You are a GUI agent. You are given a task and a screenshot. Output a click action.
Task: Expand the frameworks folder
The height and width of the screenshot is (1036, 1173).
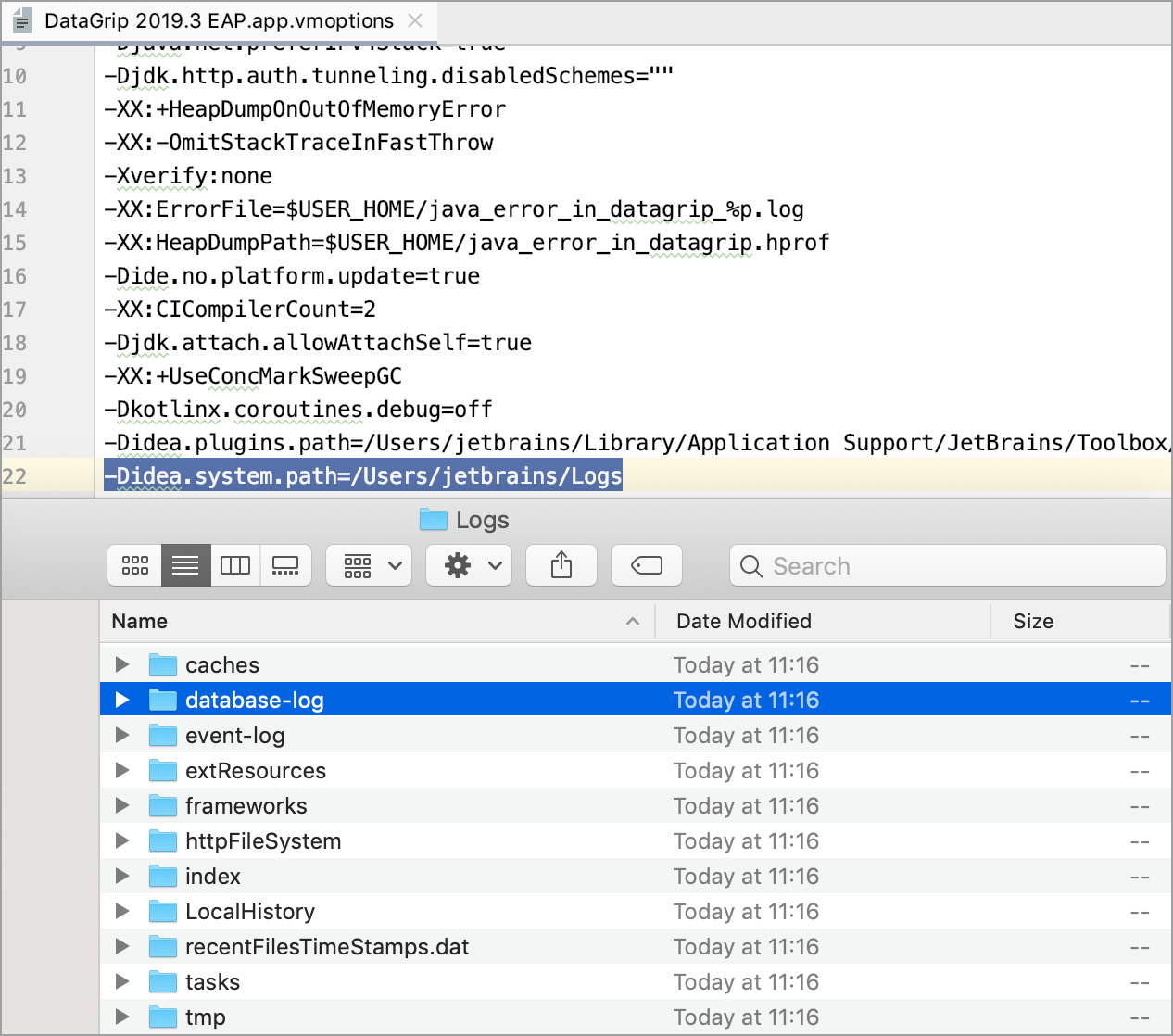click(121, 805)
